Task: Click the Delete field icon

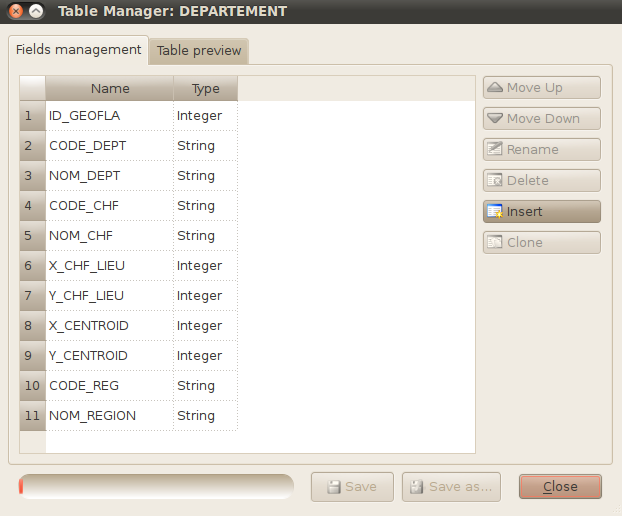Action: 494,181
